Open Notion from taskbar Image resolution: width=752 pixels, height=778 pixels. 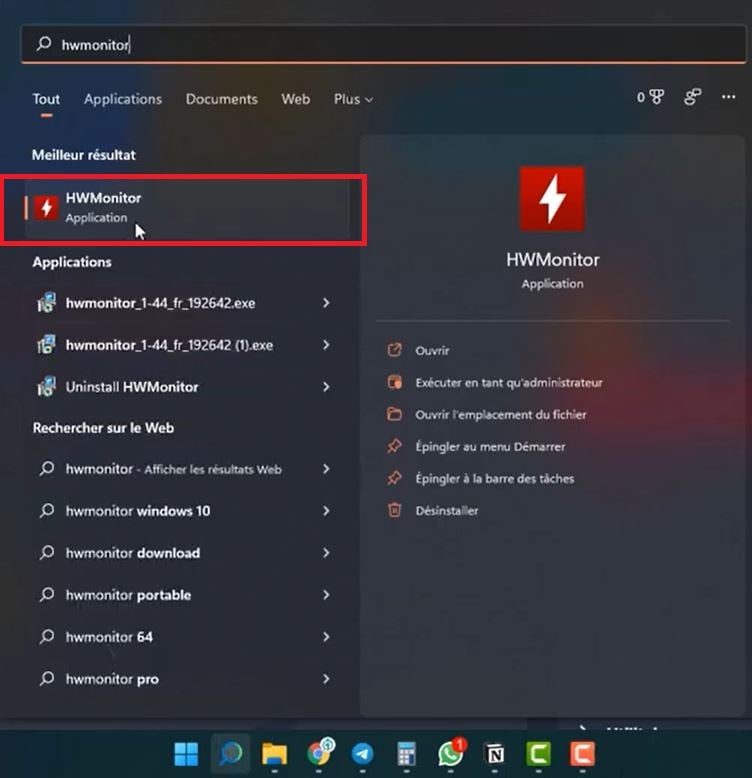pyautogui.click(x=495, y=754)
